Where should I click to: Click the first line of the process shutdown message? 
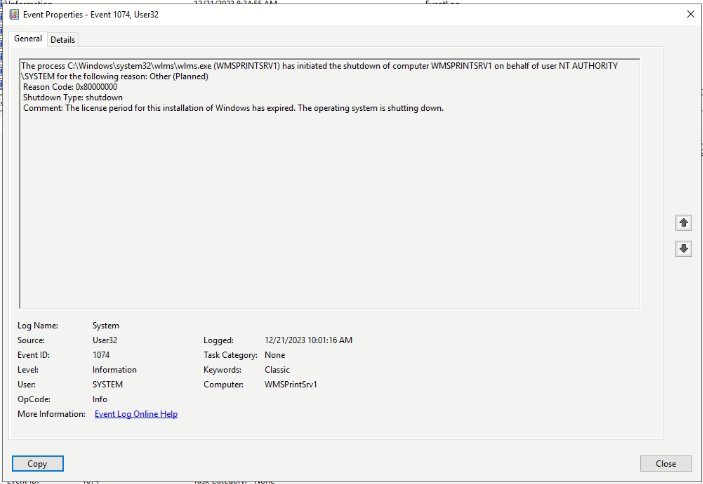click(319, 66)
